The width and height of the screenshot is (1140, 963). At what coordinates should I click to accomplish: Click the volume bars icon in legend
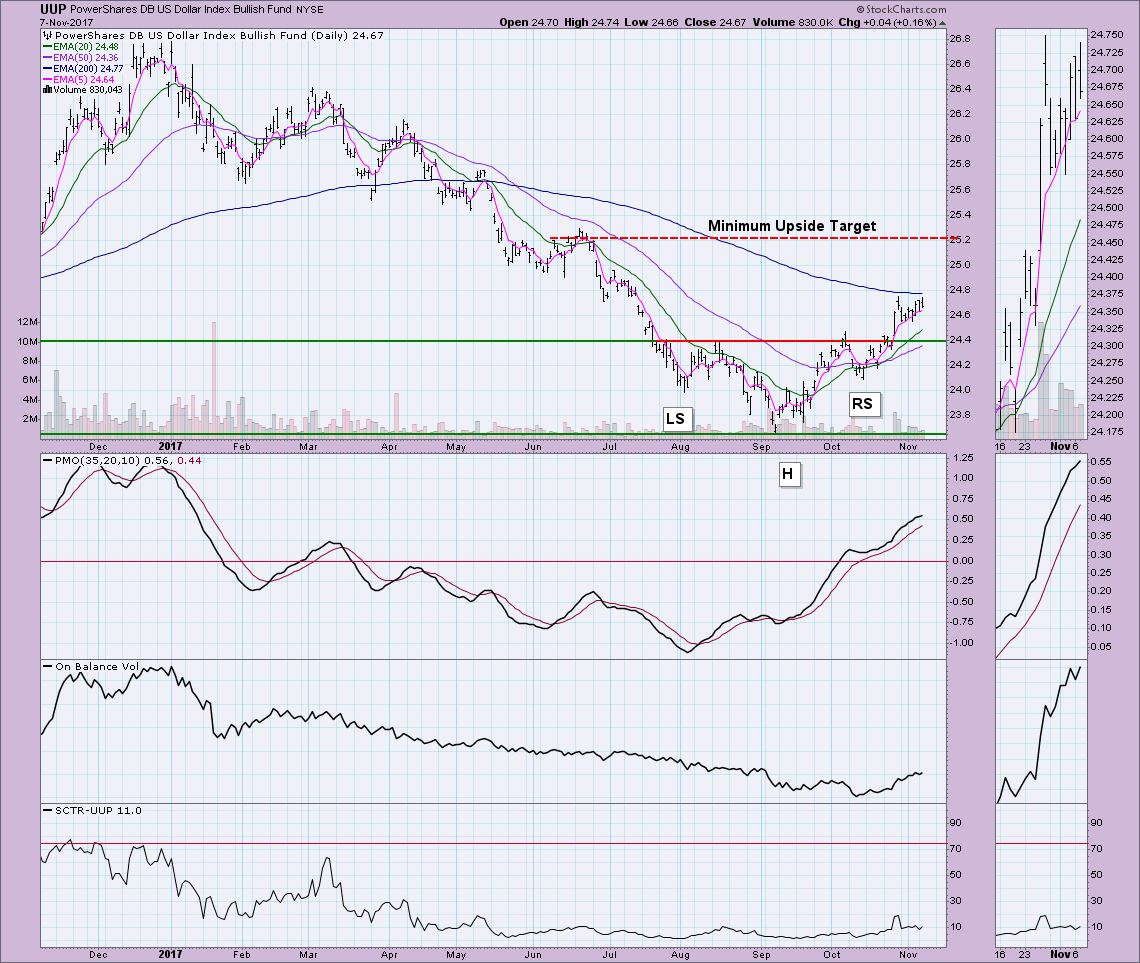pyautogui.click(x=46, y=89)
